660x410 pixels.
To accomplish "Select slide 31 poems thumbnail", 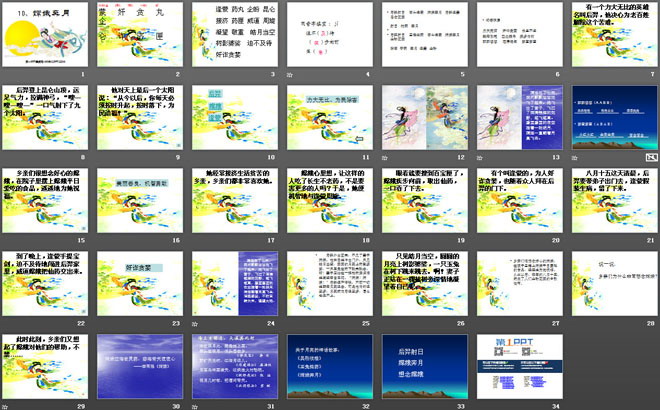I will 235,366.
